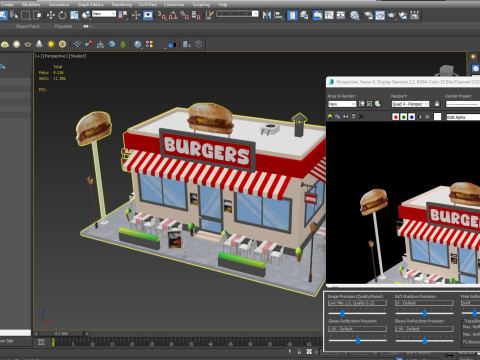Toggle Spinner Snap
The width and height of the screenshot is (480, 360).
[x=196, y=15]
